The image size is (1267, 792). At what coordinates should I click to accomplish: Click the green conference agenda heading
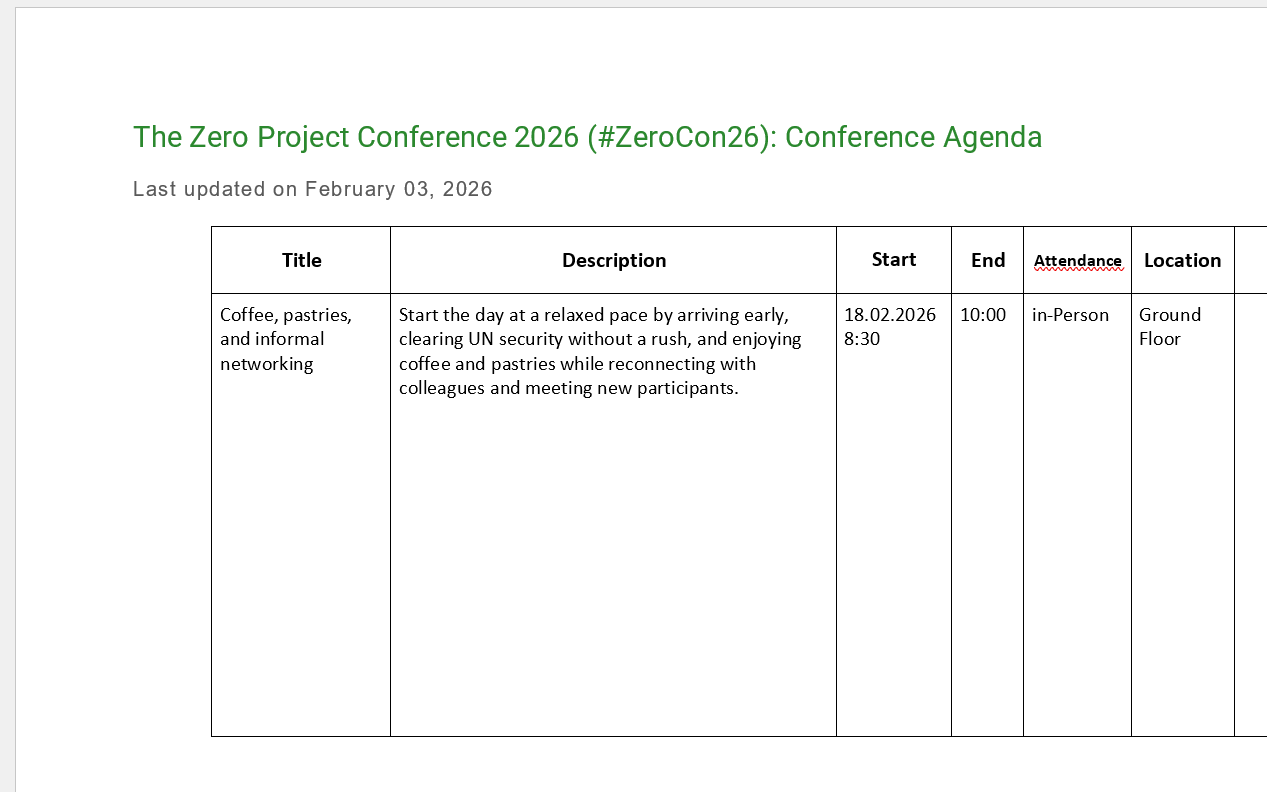click(x=587, y=137)
